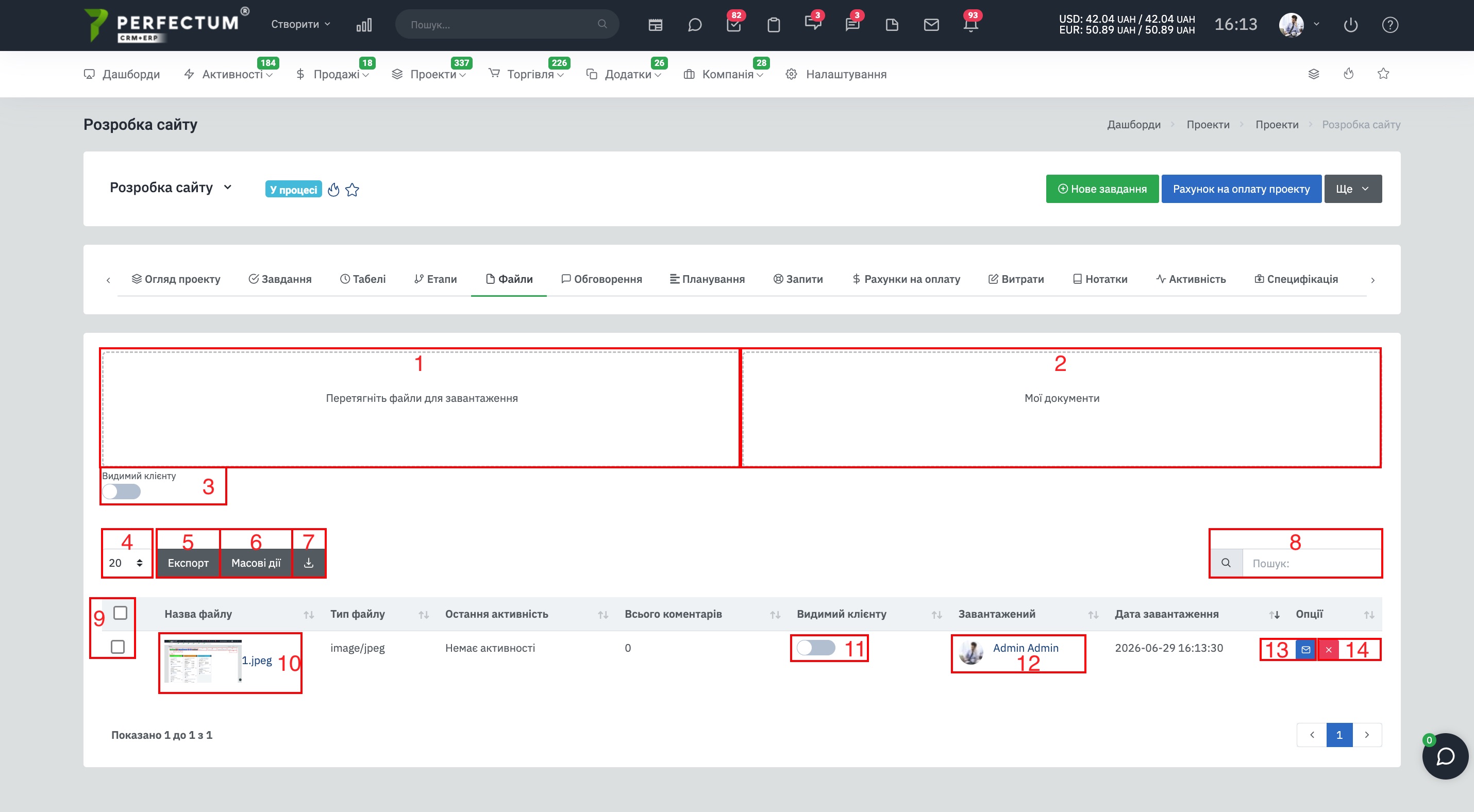Toggle Видимий клієнту switch below upload area

pos(121,491)
